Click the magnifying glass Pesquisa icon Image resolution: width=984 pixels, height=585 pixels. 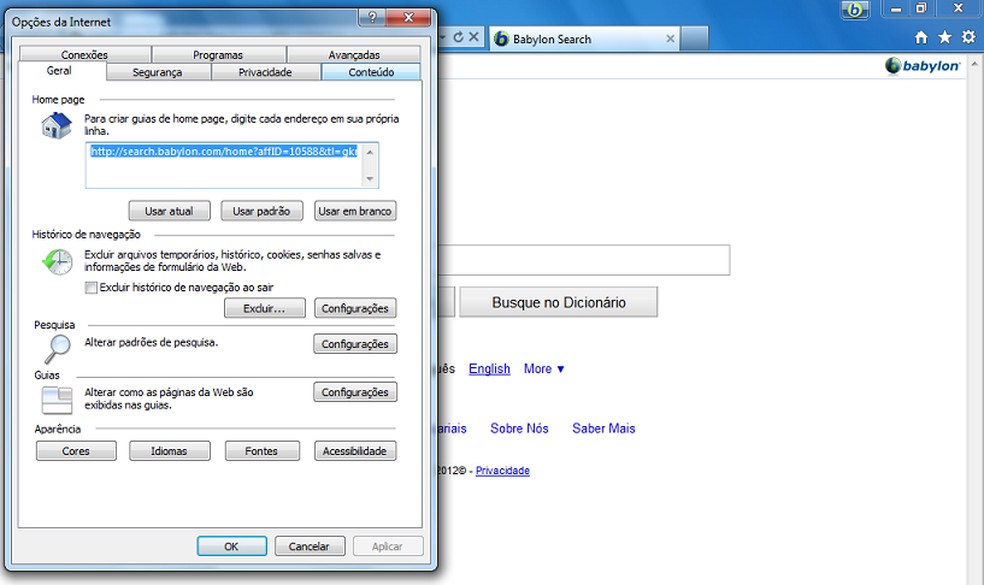tap(57, 349)
